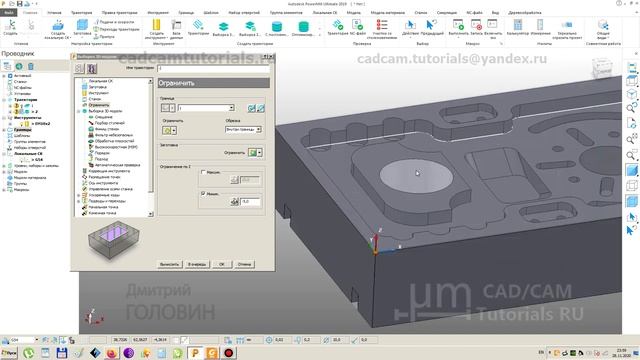Click Запись macro record icon
The width and height of the screenshot is (640, 360).
pyautogui.click(x=476, y=25)
